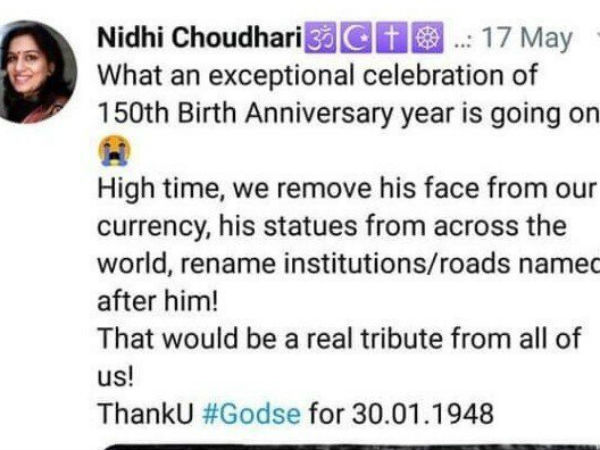Open the attached image below the tweet
Viewport: 600px width, 450px height.
350,447
